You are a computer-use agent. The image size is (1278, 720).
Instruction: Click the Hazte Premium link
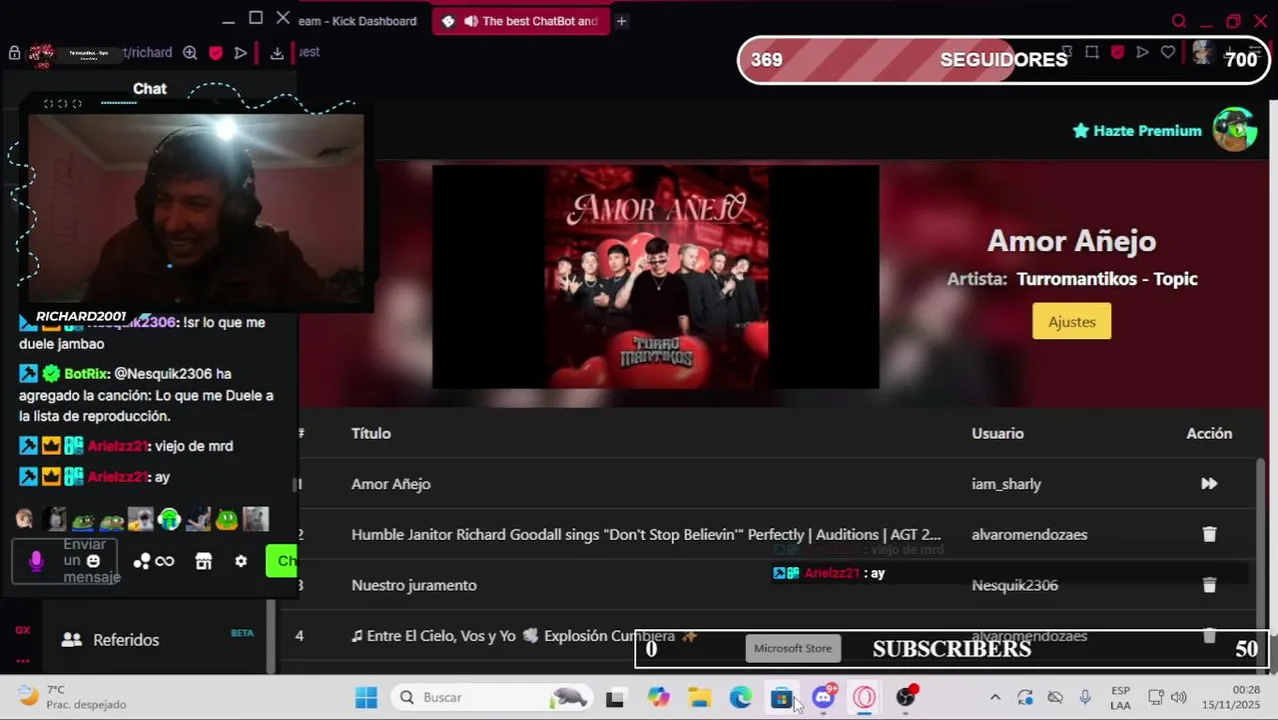(x=1137, y=131)
